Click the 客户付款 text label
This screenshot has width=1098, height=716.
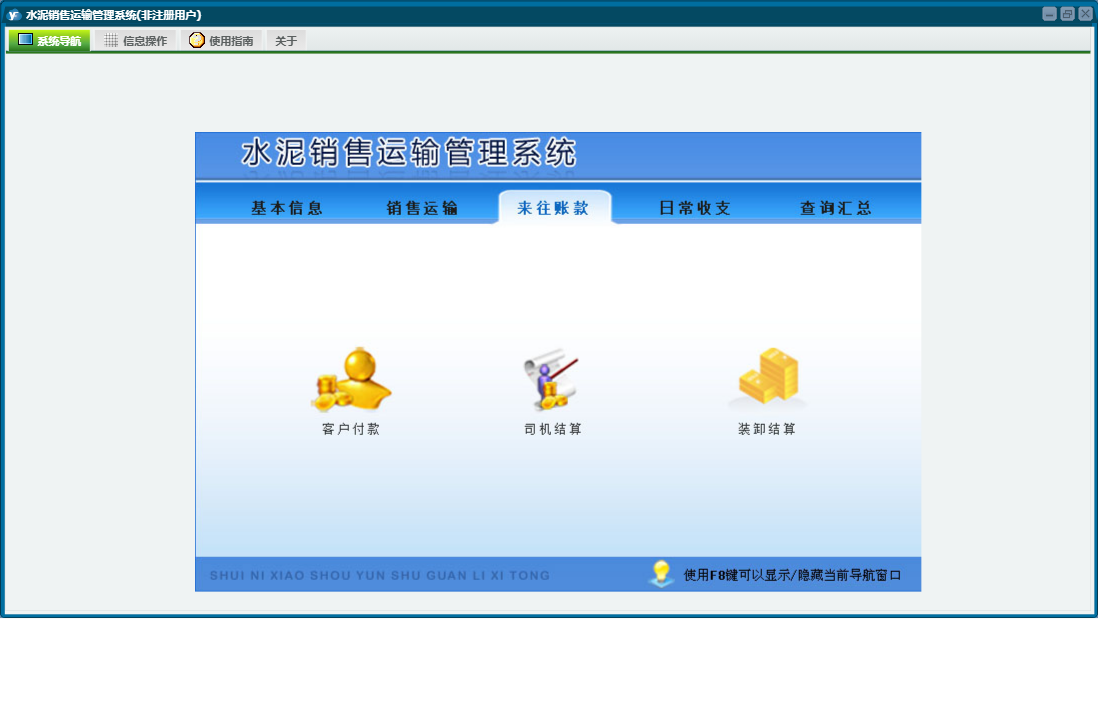click(x=351, y=429)
